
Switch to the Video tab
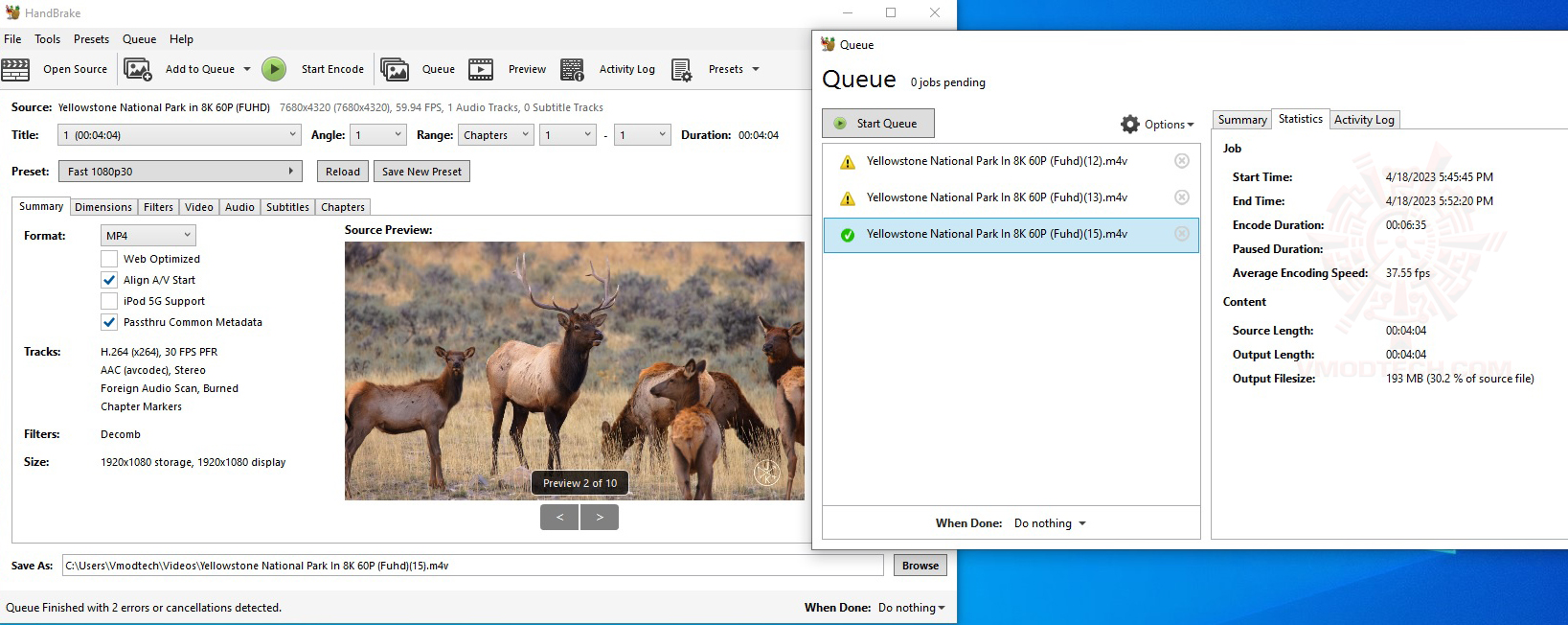[199, 207]
